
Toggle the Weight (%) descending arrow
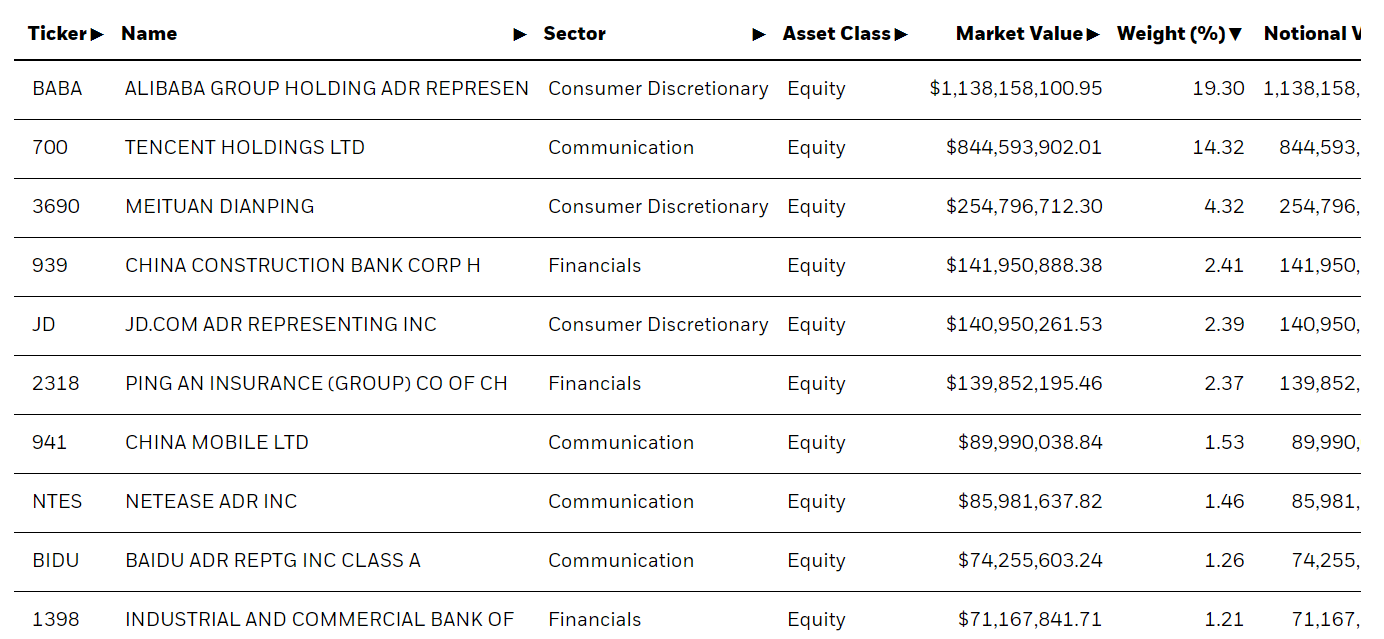click(x=1236, y=34)
